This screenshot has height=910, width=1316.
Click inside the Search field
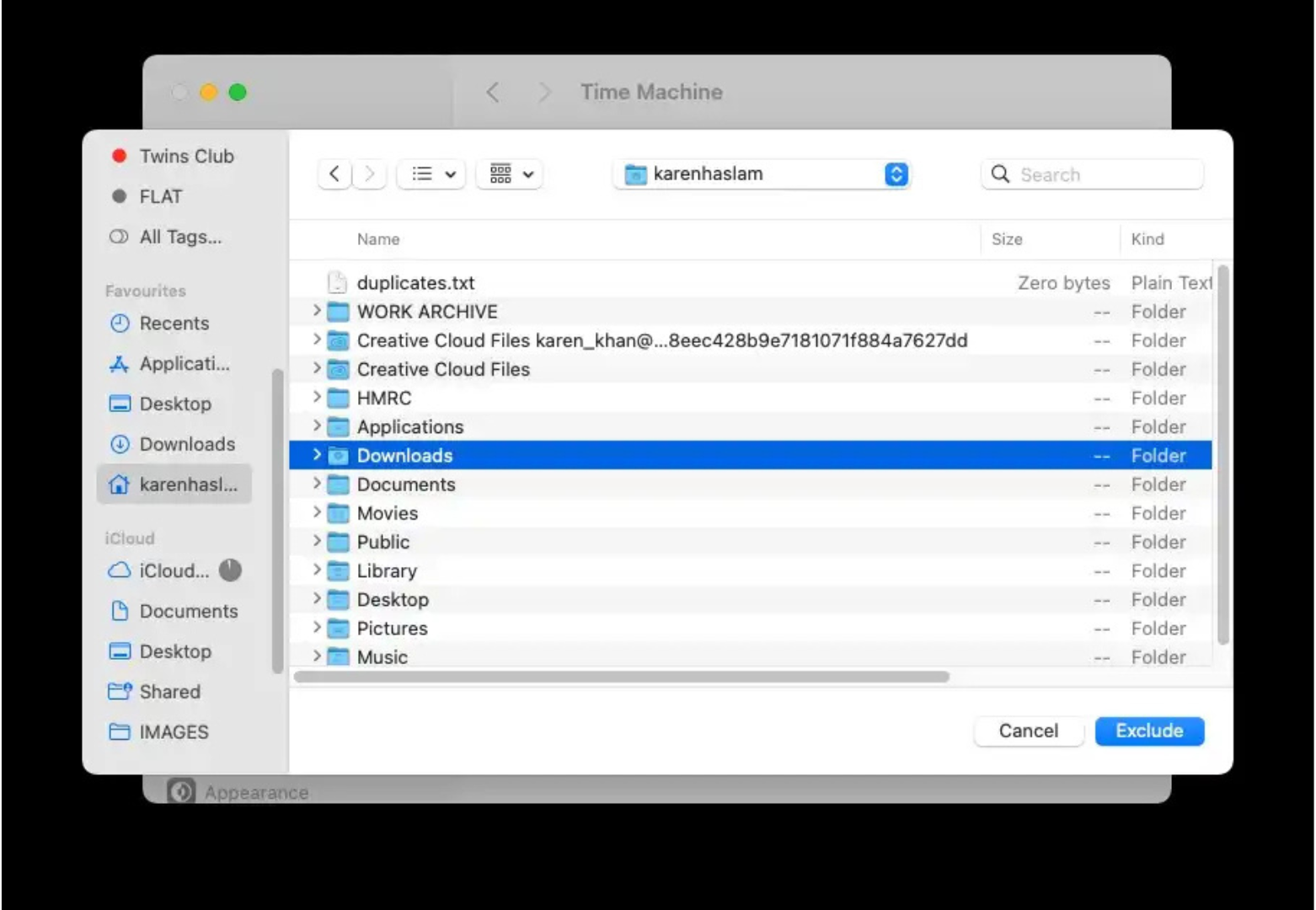pos(1092,174)
